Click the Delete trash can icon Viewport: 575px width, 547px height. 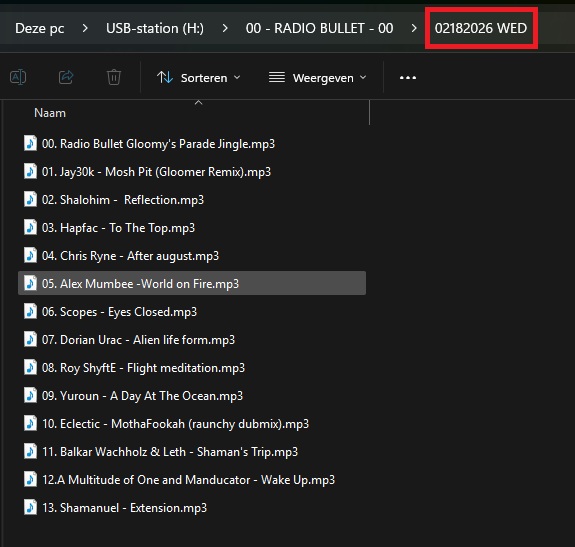point(114,77)
